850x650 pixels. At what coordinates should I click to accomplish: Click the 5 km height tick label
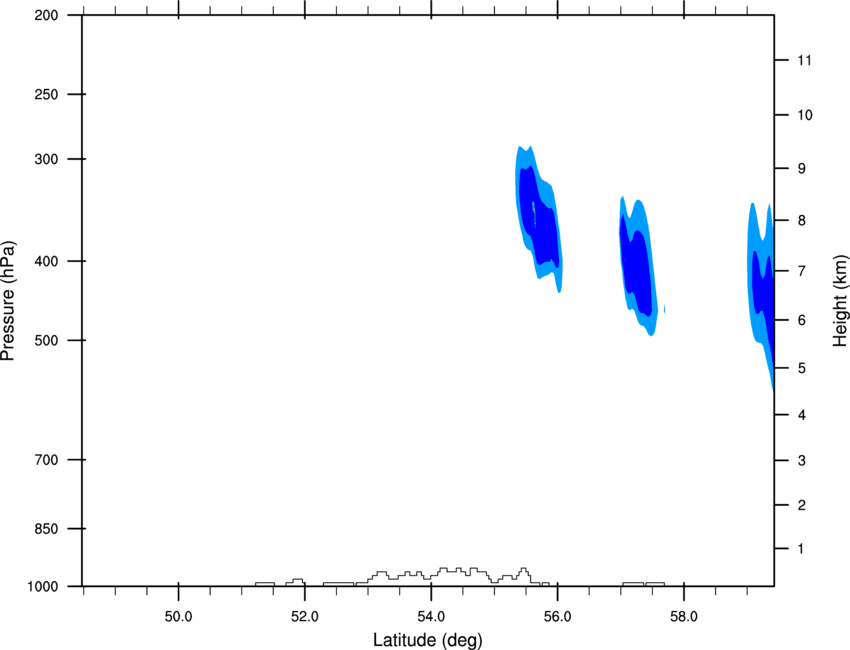click(x=802, y=368)
